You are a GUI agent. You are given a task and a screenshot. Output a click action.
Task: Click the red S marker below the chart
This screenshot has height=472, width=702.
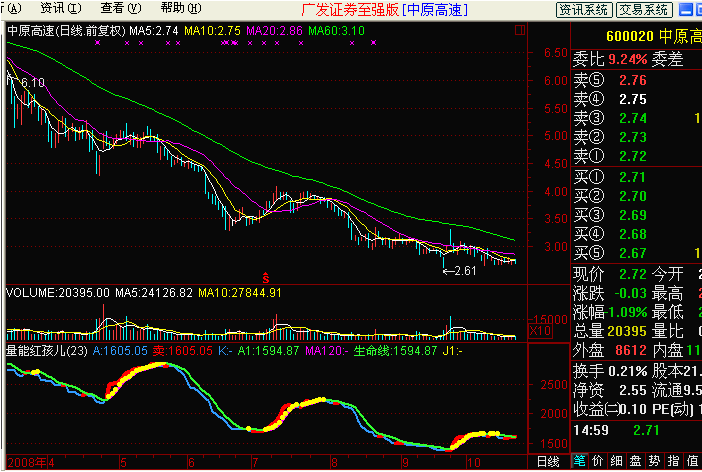click(266, 278)
